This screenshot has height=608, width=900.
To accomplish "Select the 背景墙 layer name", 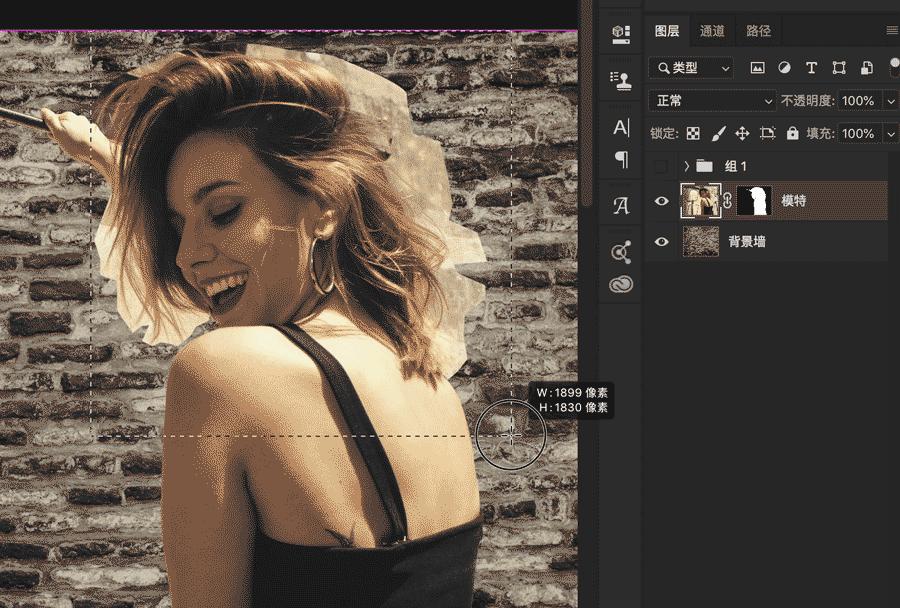I will pos(747,242).
